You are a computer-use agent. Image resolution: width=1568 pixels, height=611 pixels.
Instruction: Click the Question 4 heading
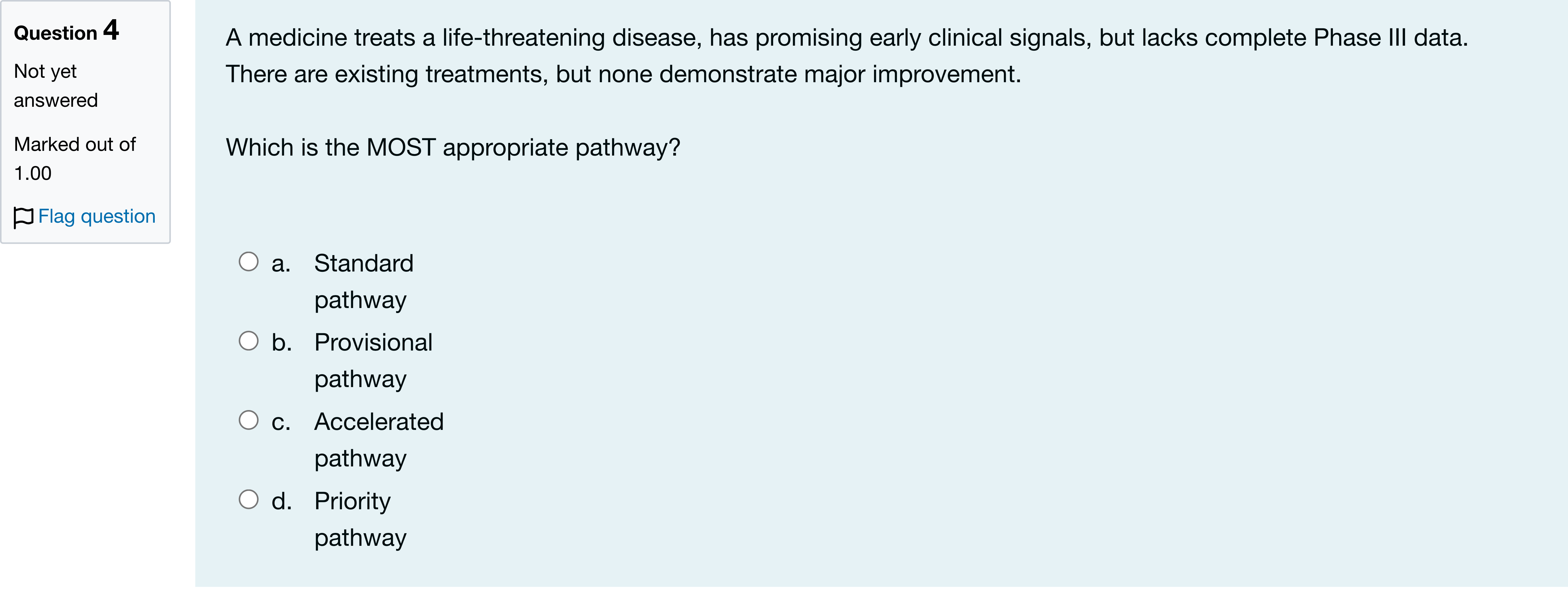pos(67,31)
